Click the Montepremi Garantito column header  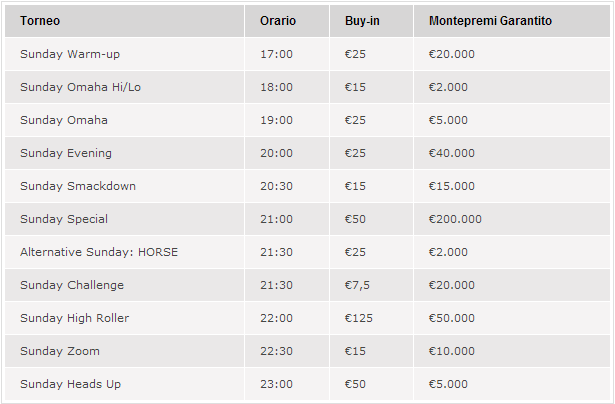click(x=490, y=21)
